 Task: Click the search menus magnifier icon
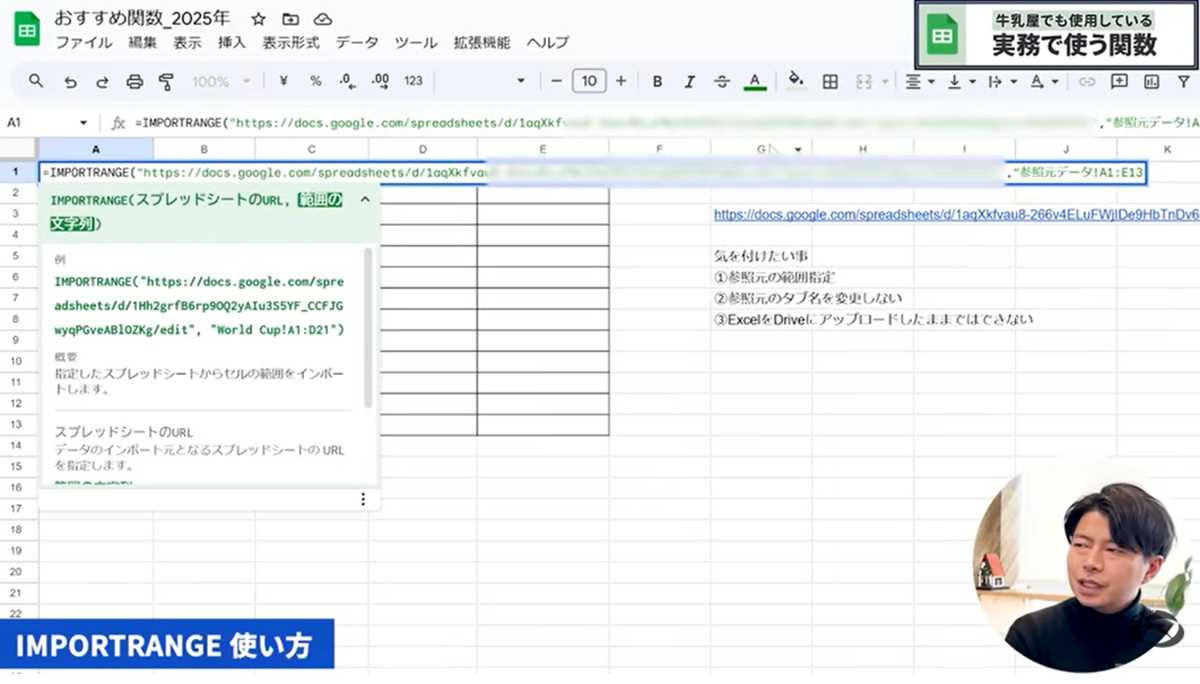36,81
